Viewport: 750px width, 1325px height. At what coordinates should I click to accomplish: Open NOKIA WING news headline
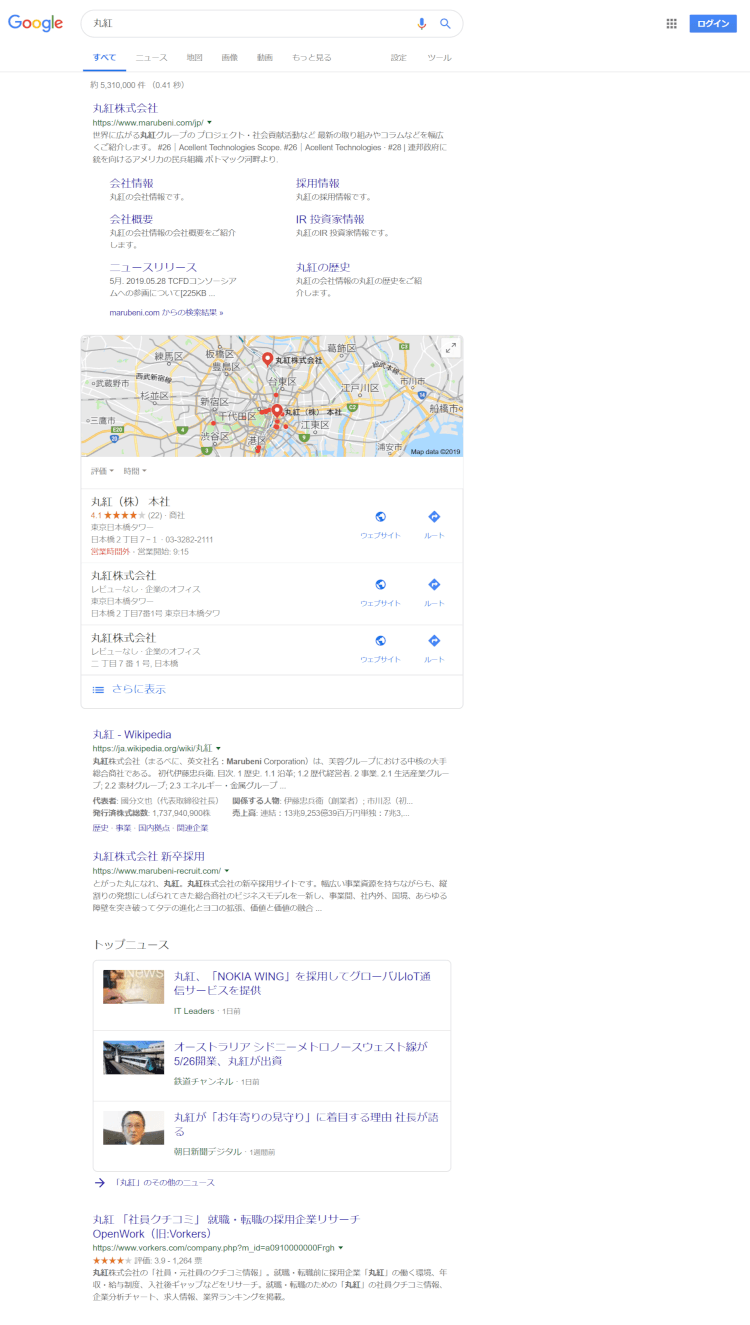click(302, 983)
